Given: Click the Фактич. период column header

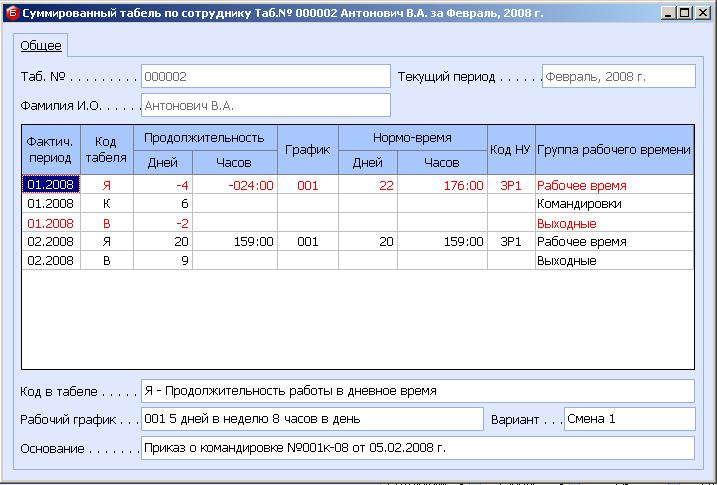Looking at the screenshot, I should (51, 150).
